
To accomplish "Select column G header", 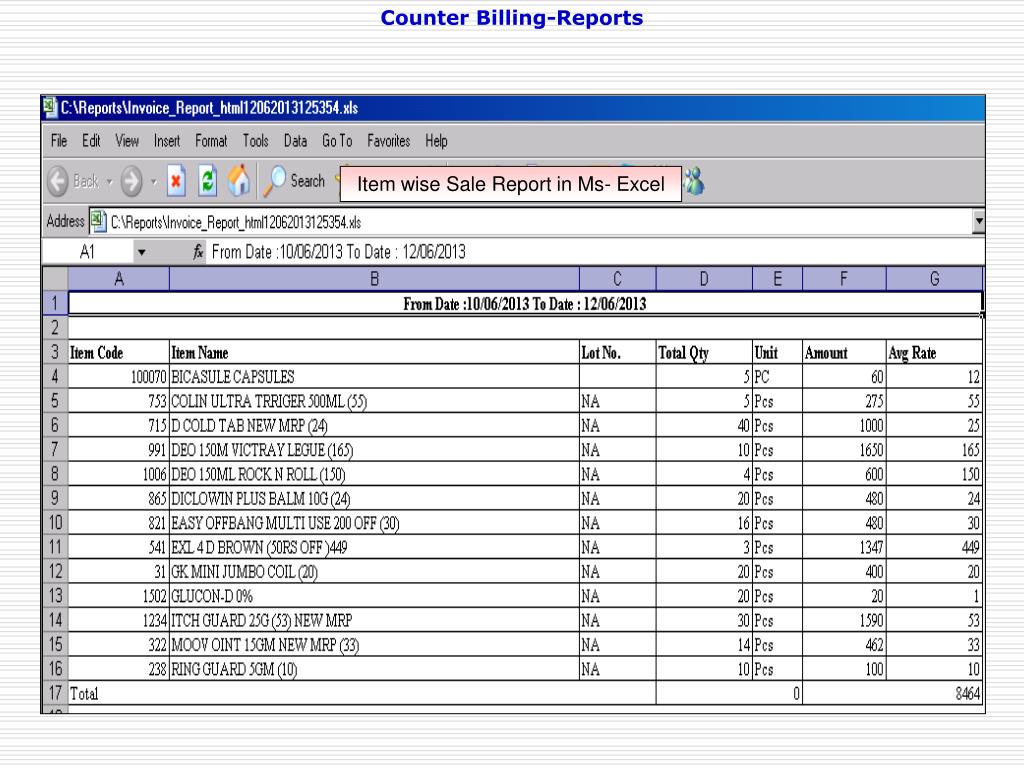I will click(x=935, y=279).
